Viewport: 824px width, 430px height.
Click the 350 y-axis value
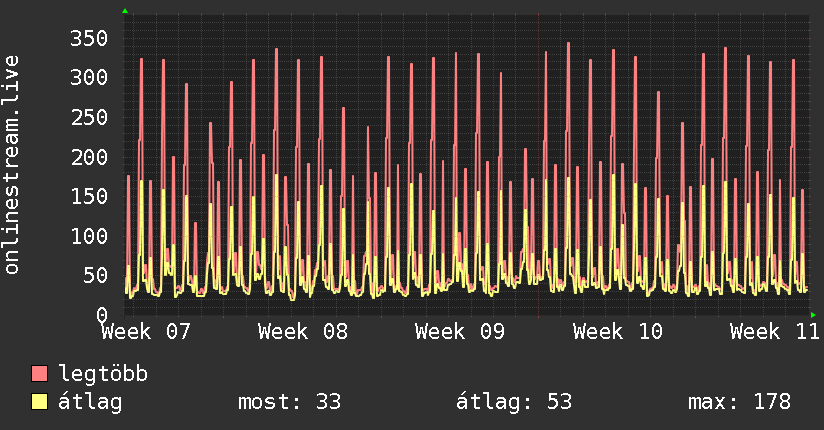coord(89,38)
